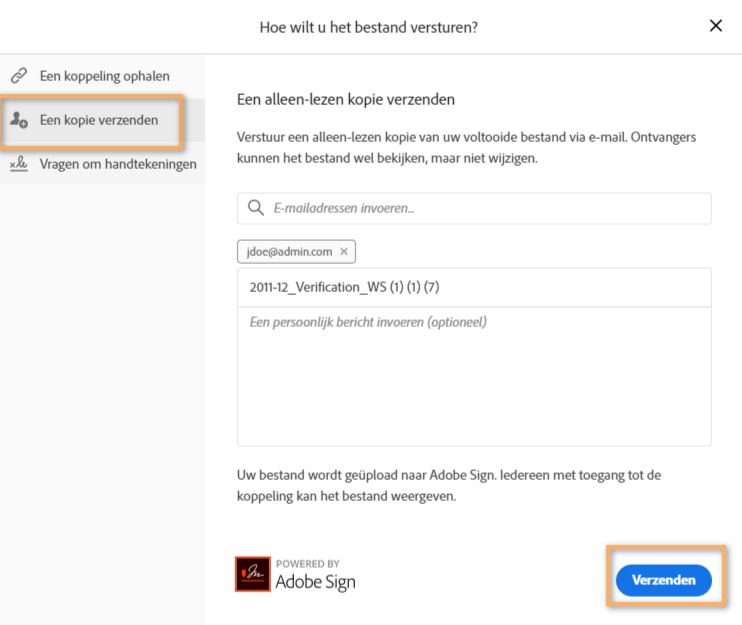Click the red Adobe Sign logo icon
742x625 pixels.
252,573
